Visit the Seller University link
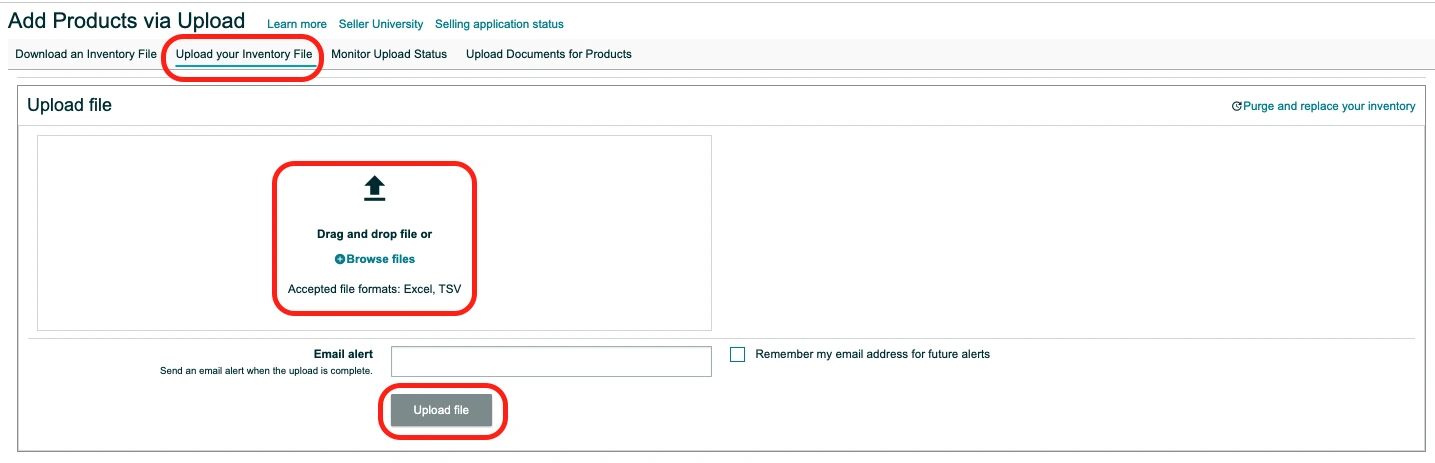 [381, 24]
